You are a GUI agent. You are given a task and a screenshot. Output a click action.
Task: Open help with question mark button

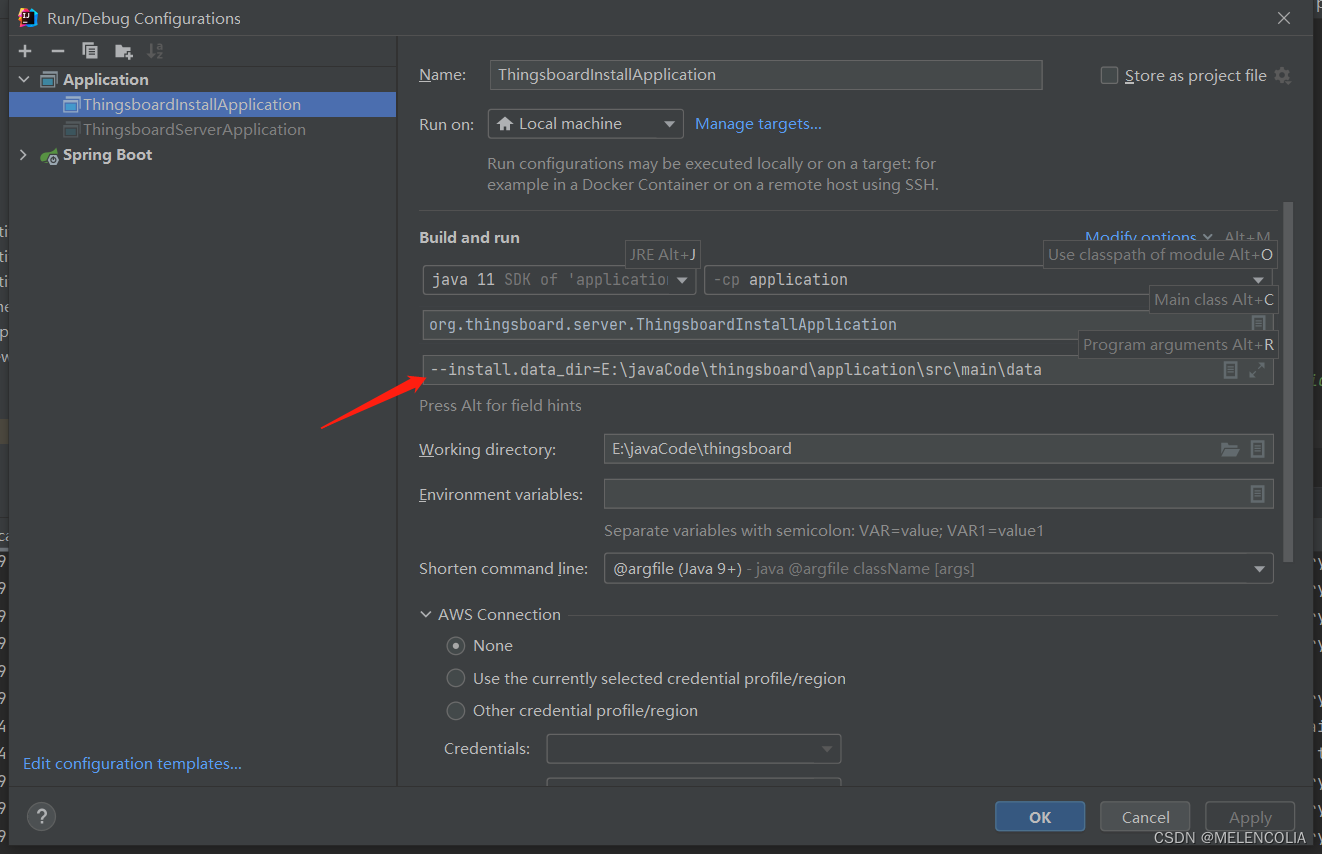coord(41,815)
